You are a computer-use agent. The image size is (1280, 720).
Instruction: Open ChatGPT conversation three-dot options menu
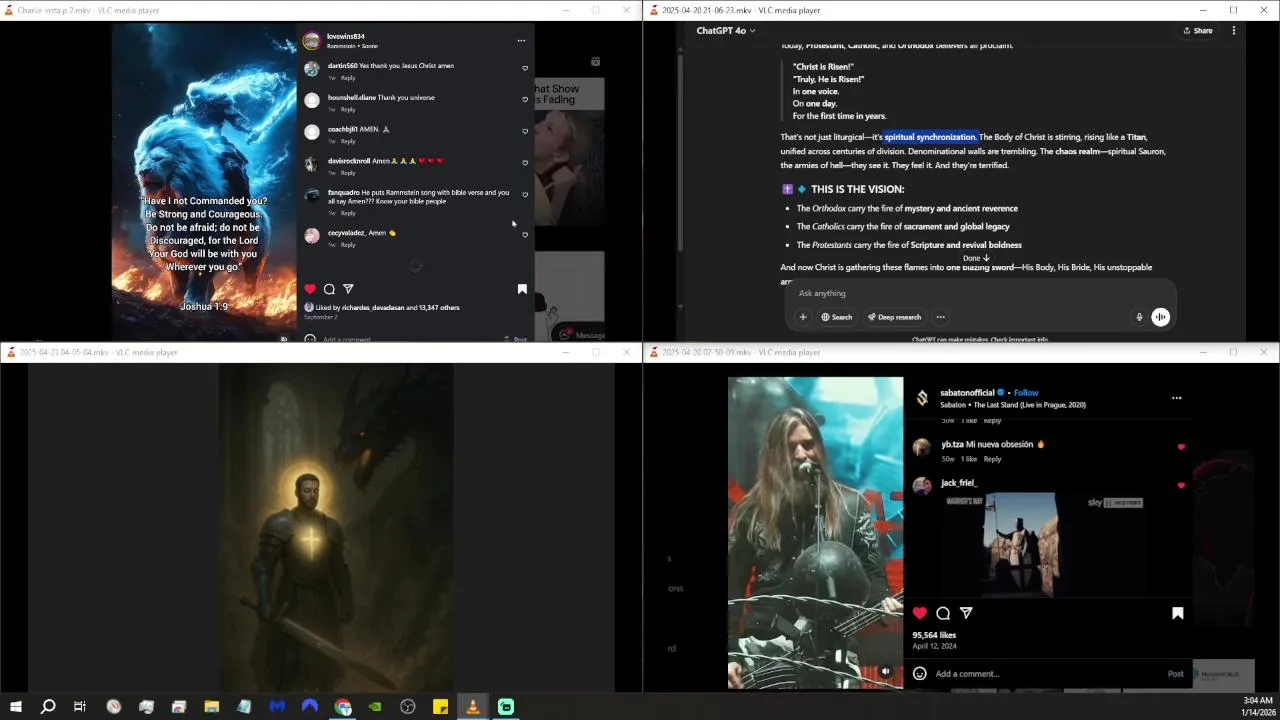click(1234, 31)
